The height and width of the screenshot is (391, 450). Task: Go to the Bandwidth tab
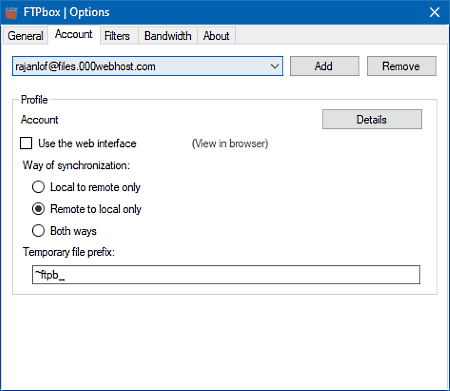[168, 36]
